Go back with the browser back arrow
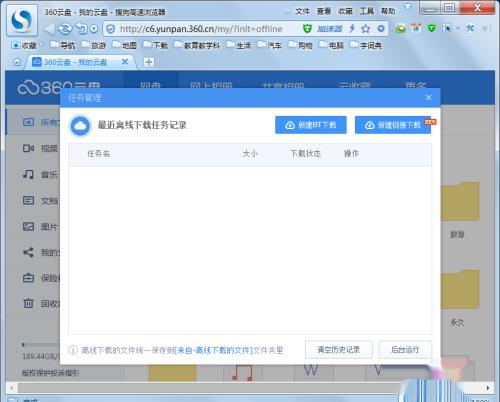This screenshot has height=402, width=500. (49, 29)
